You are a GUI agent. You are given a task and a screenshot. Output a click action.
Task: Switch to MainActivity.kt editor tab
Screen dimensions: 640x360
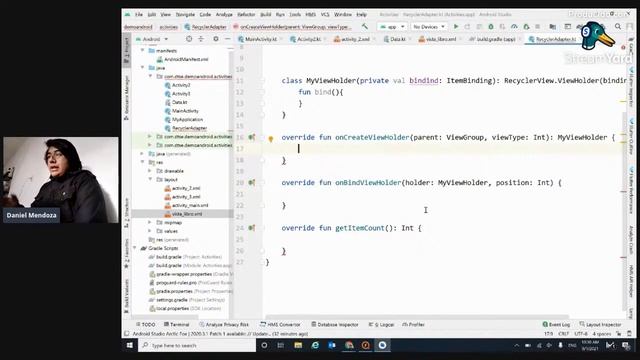click(x=260, y=39)
